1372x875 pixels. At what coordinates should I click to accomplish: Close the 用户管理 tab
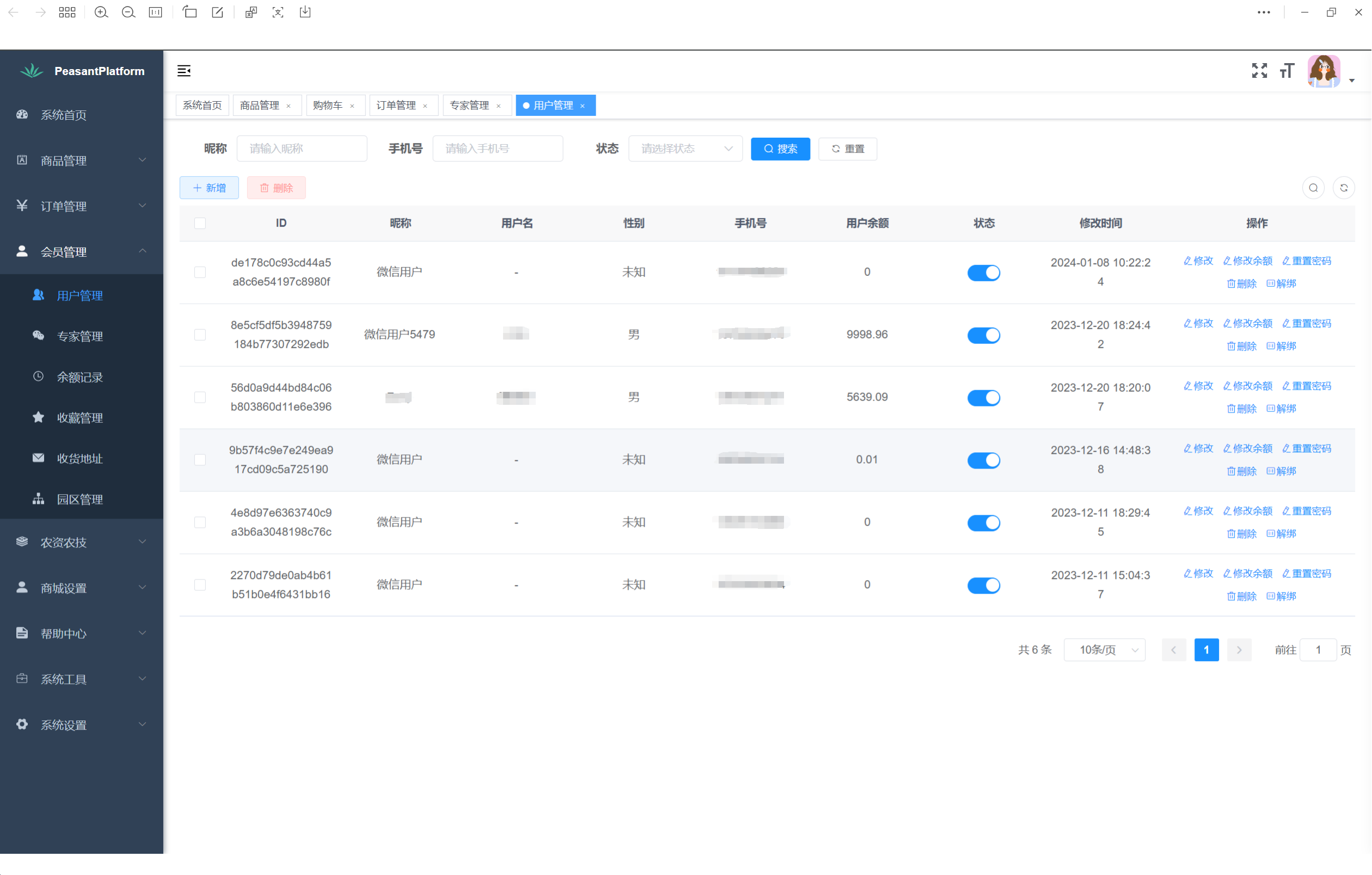click(583, 106)
